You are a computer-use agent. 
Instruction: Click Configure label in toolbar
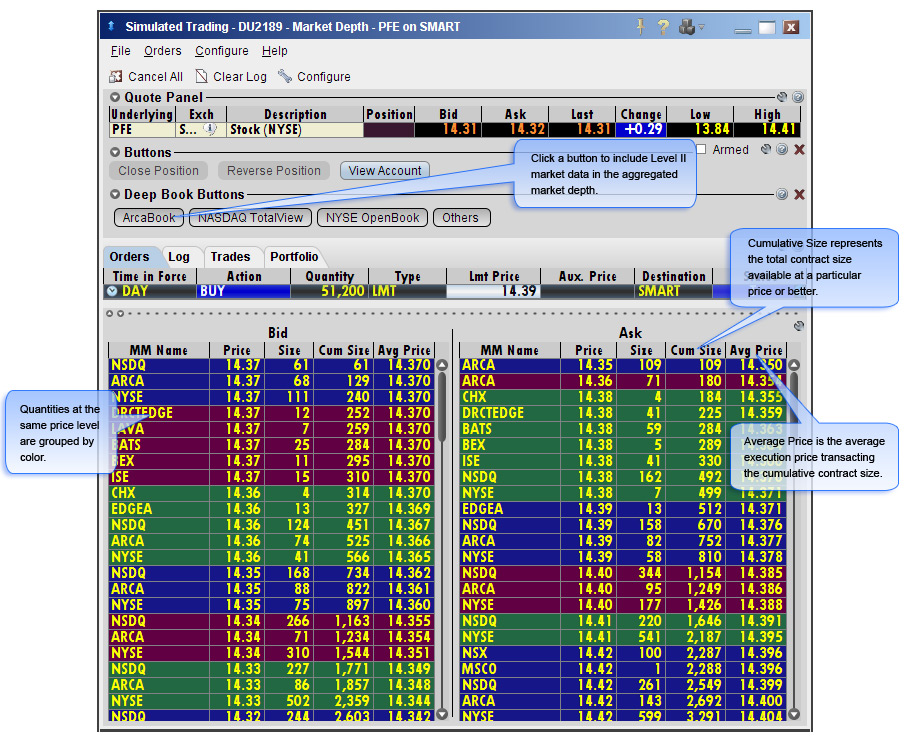324,77
